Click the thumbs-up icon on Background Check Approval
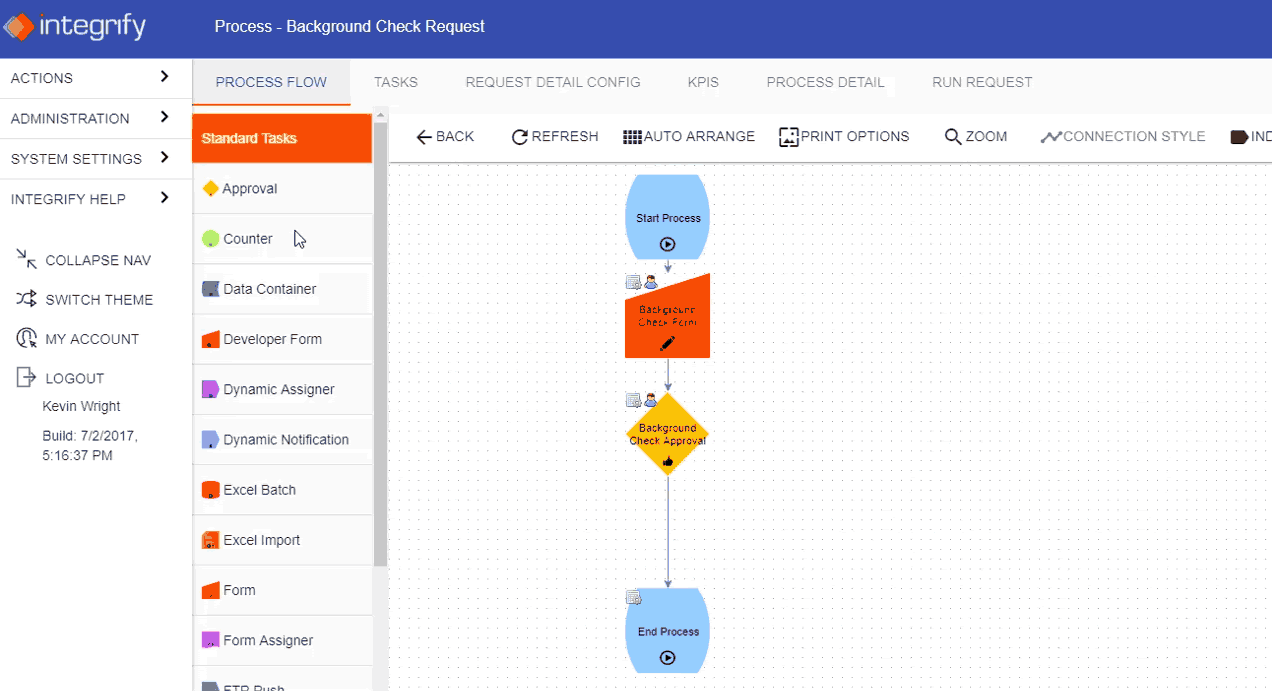The height and width of the screenshot is (691, 1272). tap(667, 463)
